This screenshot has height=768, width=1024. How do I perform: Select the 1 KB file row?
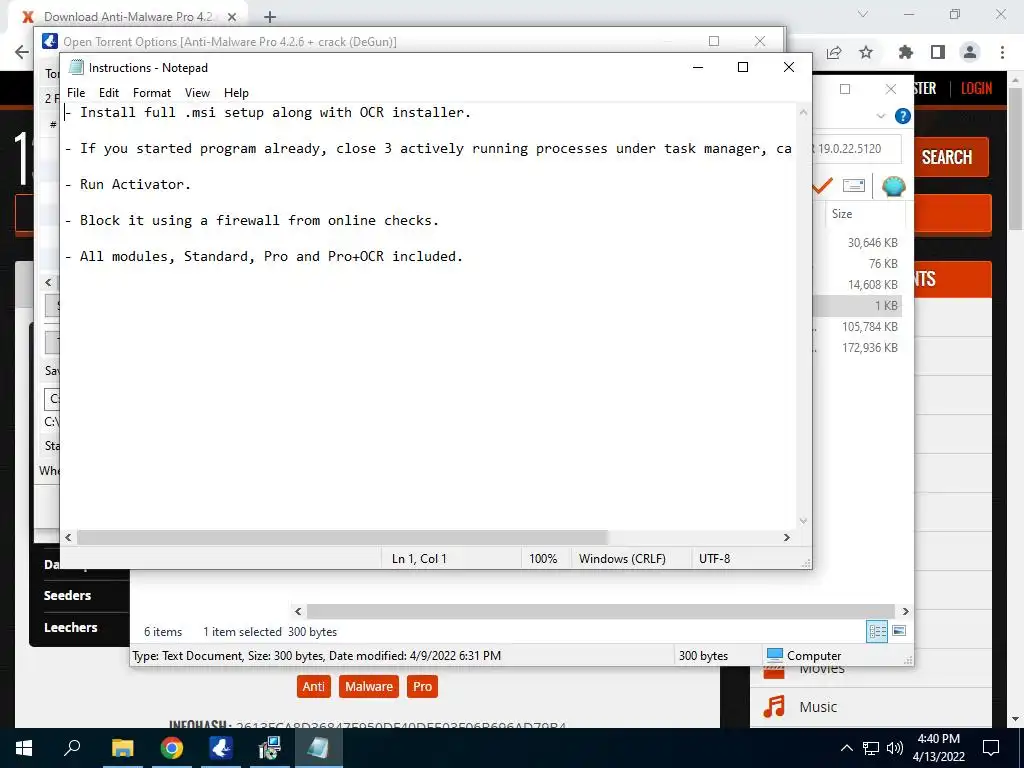click(x=857, y=306)
